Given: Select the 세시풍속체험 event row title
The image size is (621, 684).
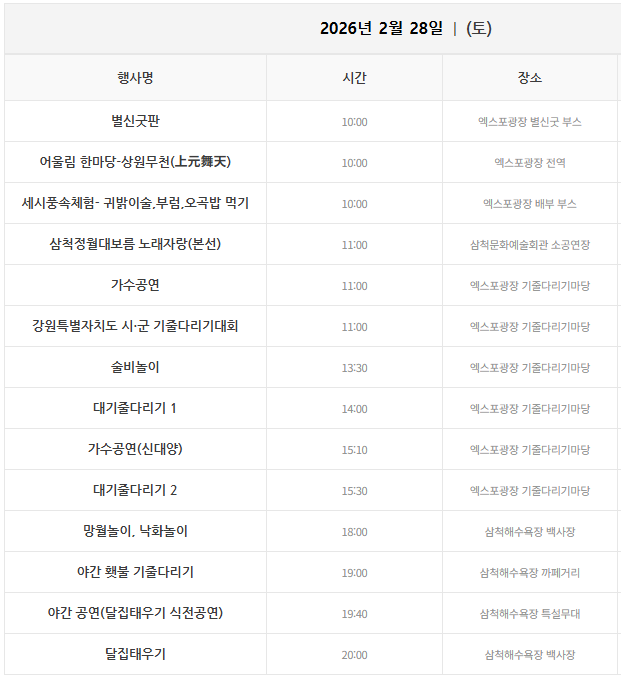Looking at the screenshot, I should coord(135,203).
